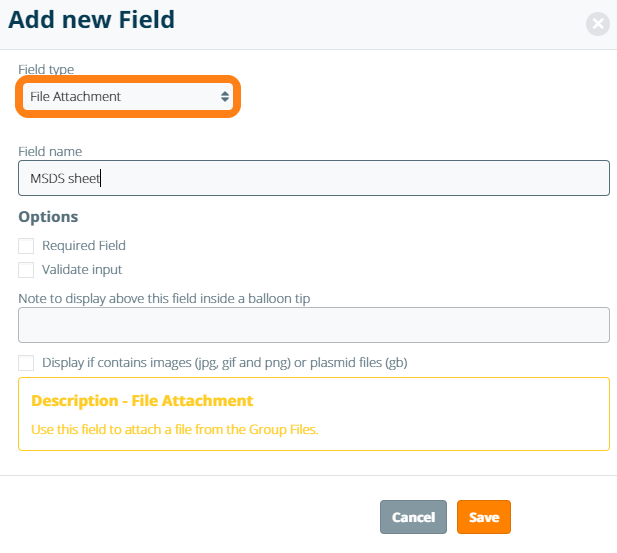Click the up-down arrows on Field type selector

pyautogui.click(x=225, y=97)
